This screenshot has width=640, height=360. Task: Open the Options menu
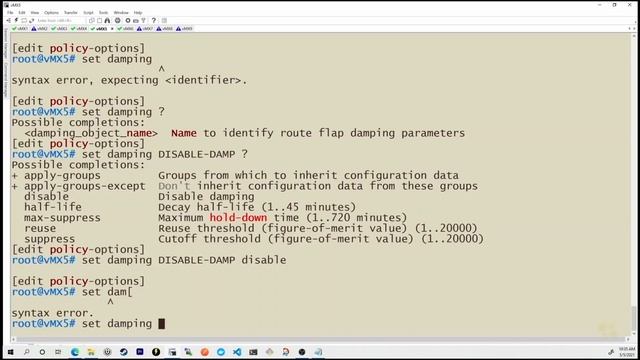pos(51,13)
